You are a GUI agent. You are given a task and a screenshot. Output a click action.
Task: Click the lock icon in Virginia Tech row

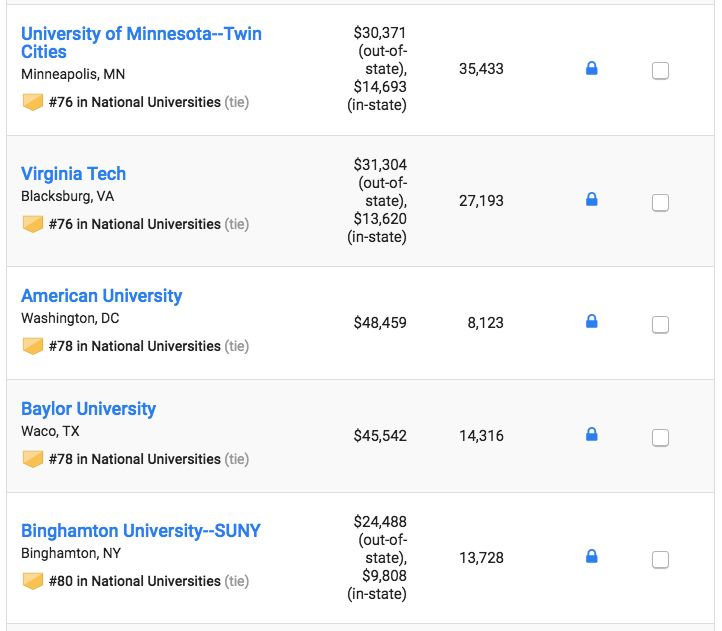click(591, 200)
